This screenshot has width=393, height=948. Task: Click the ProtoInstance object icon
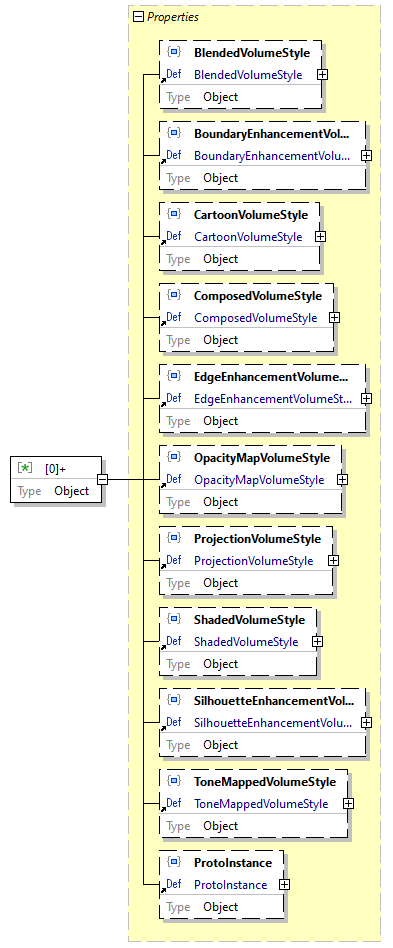[x=174, y=862]
